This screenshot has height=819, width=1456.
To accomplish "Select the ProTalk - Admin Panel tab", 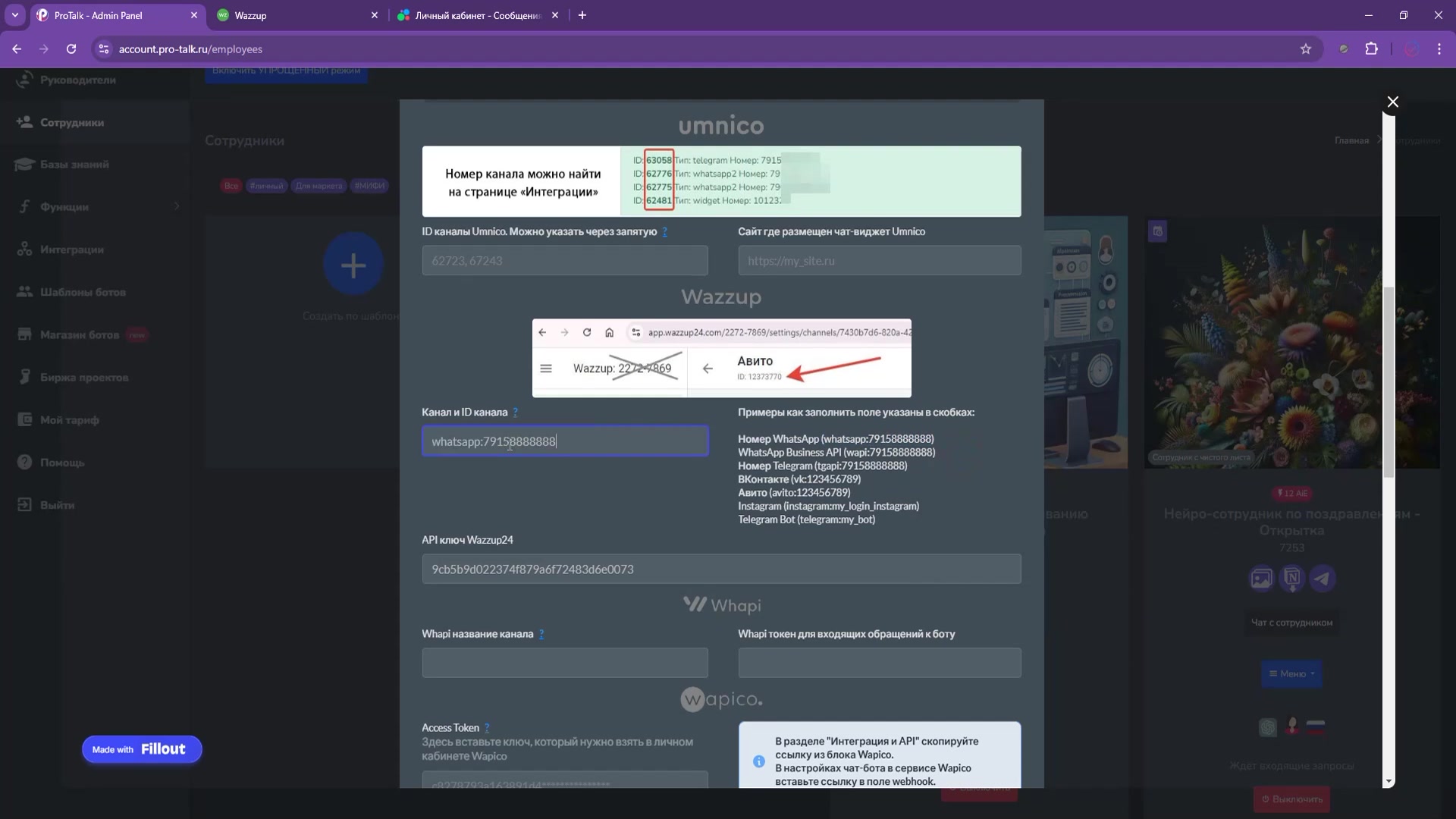I will tap(117, 15).
